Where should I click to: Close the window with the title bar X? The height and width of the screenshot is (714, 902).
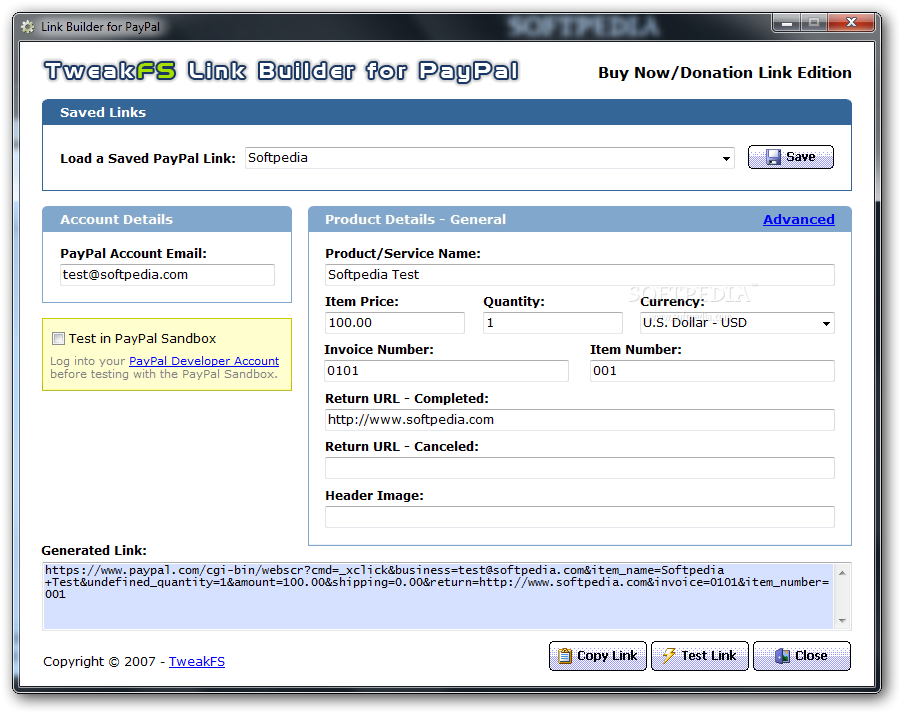851,22
